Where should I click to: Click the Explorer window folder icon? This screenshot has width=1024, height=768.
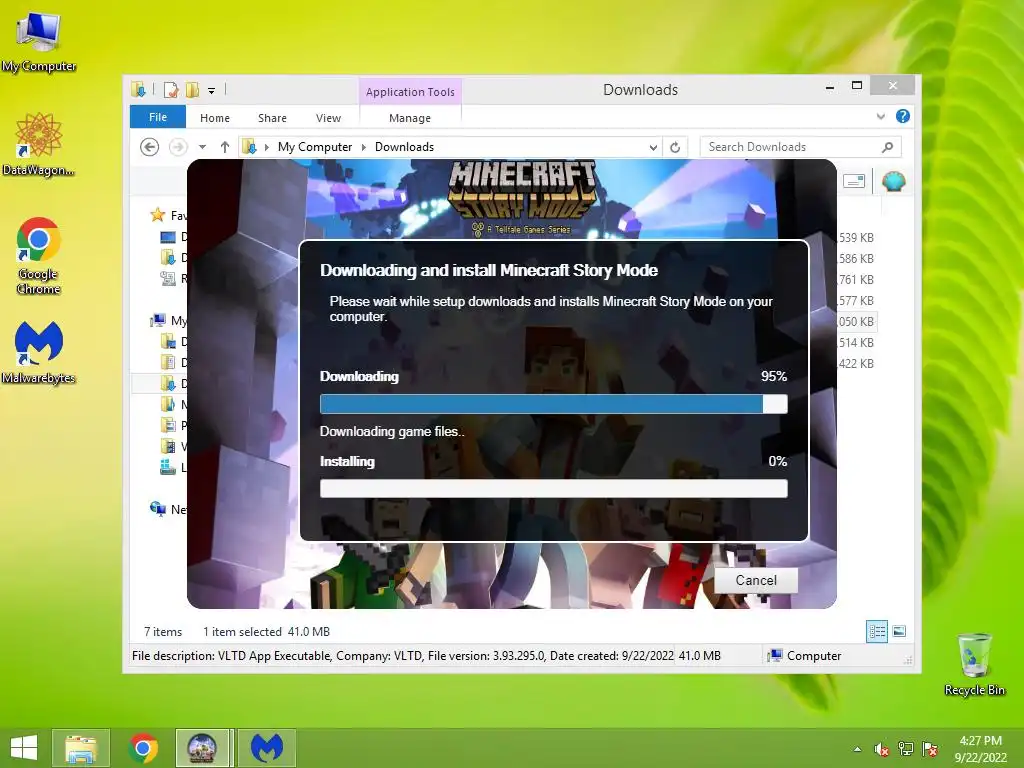pos(138,89)
